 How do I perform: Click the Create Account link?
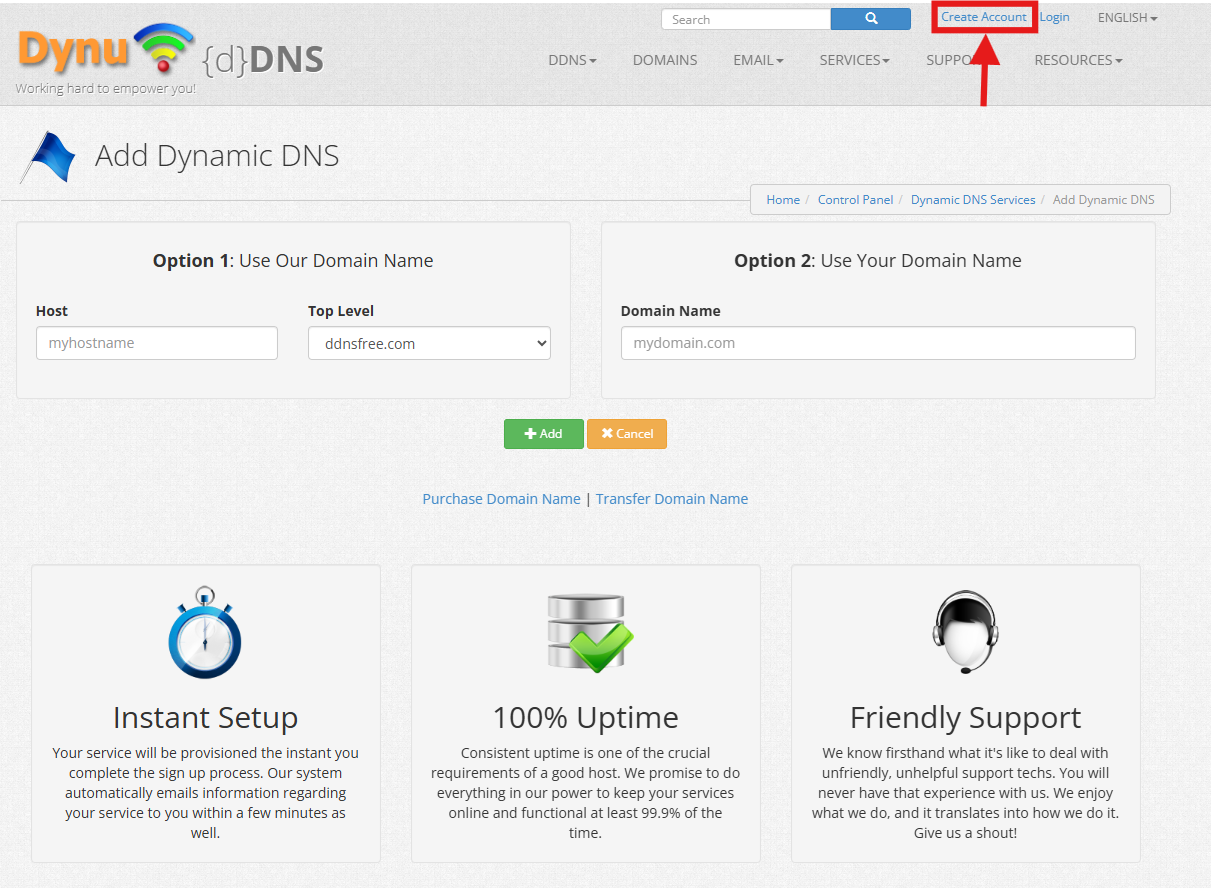tap(984, 17)
